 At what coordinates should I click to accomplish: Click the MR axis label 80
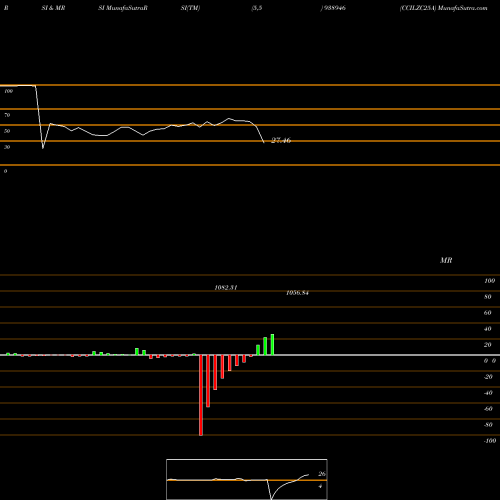pos(488,297)
